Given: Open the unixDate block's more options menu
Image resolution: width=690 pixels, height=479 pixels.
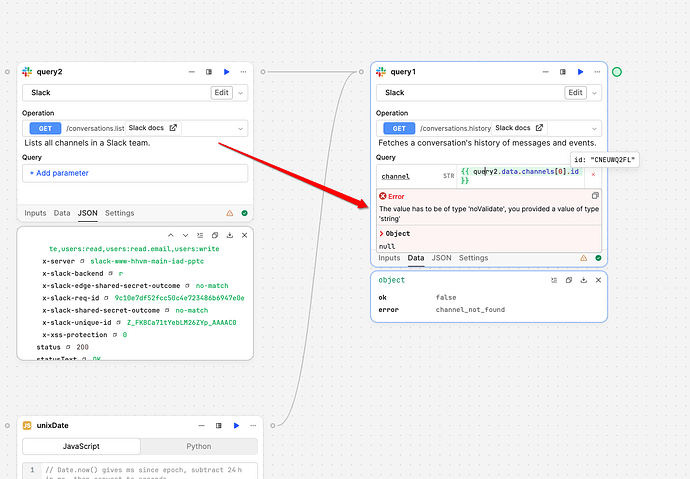Looking at the screenshot, I should point(253,425).
